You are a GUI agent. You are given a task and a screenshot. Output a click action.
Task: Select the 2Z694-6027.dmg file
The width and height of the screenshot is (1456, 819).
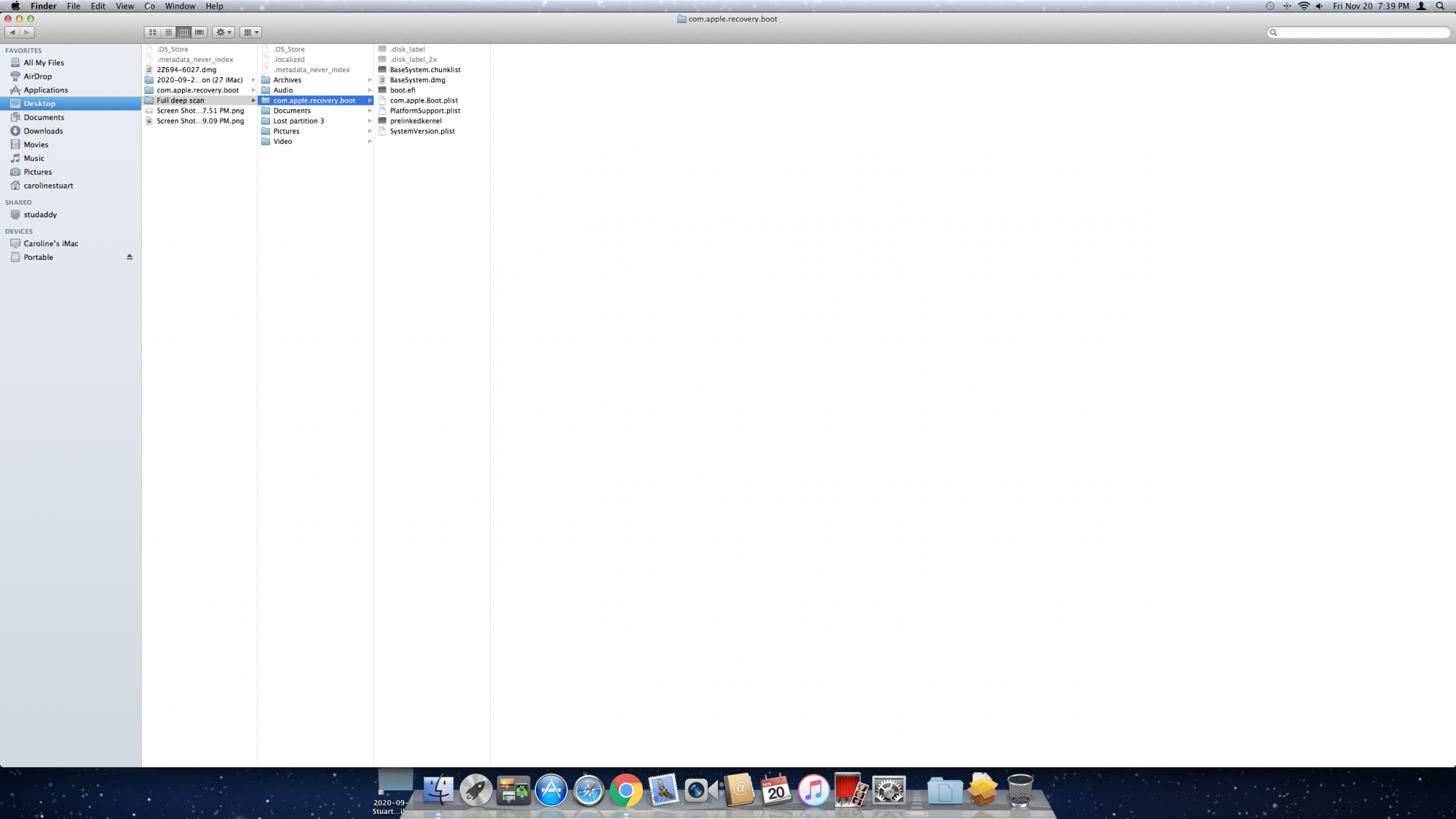(x=186, y=70)
